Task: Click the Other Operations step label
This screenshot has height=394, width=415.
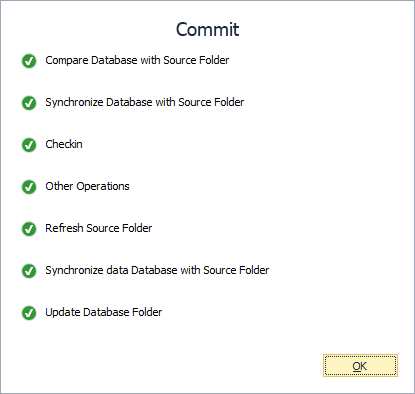Action: tap(87, 186)
